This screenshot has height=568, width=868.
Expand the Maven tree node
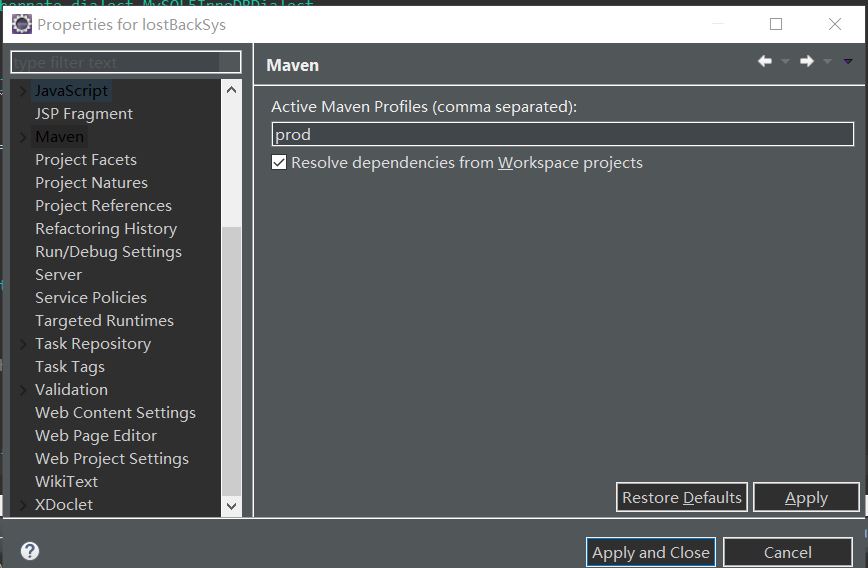(x=23, y=137)
